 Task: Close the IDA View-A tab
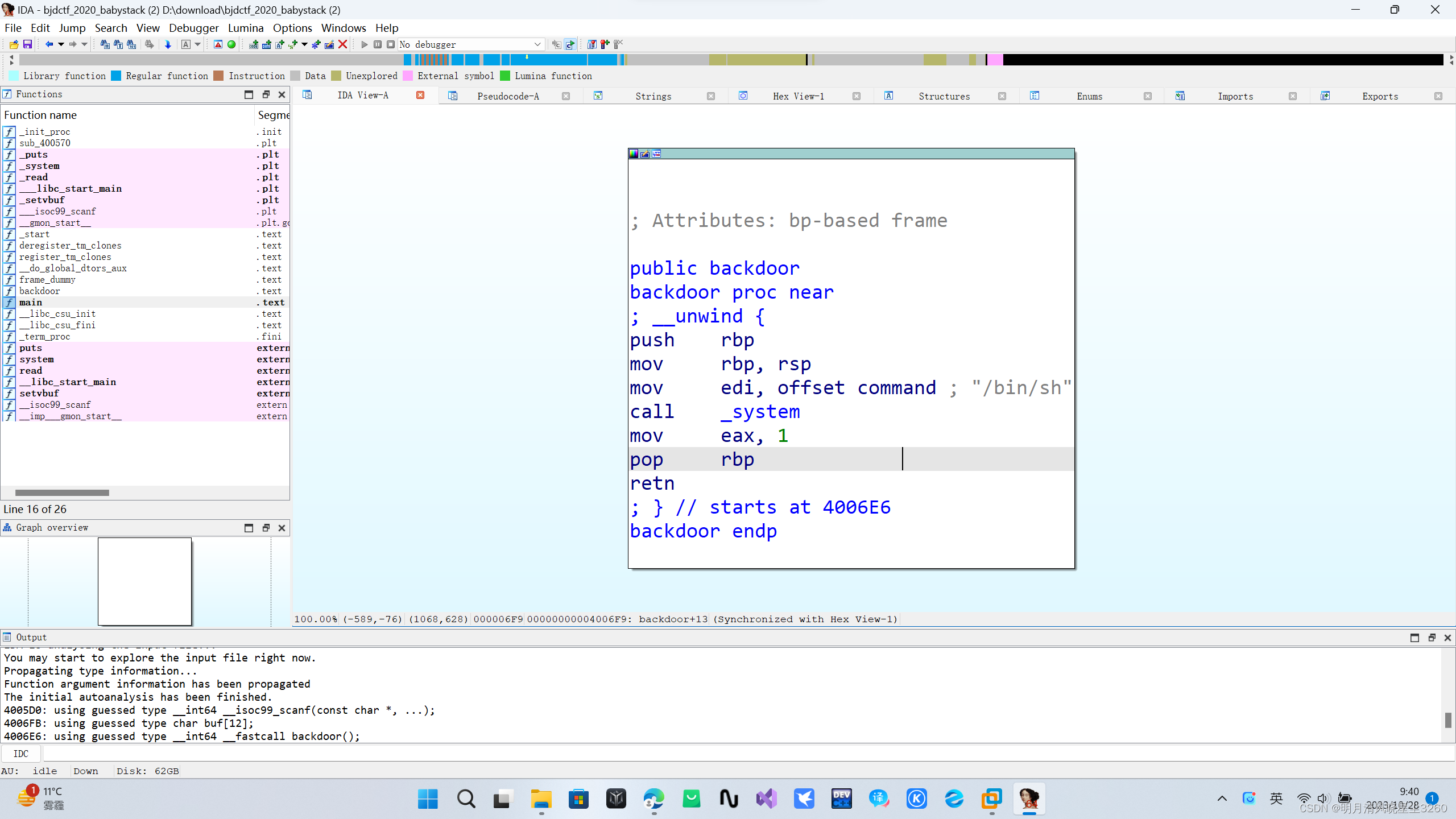420,96
